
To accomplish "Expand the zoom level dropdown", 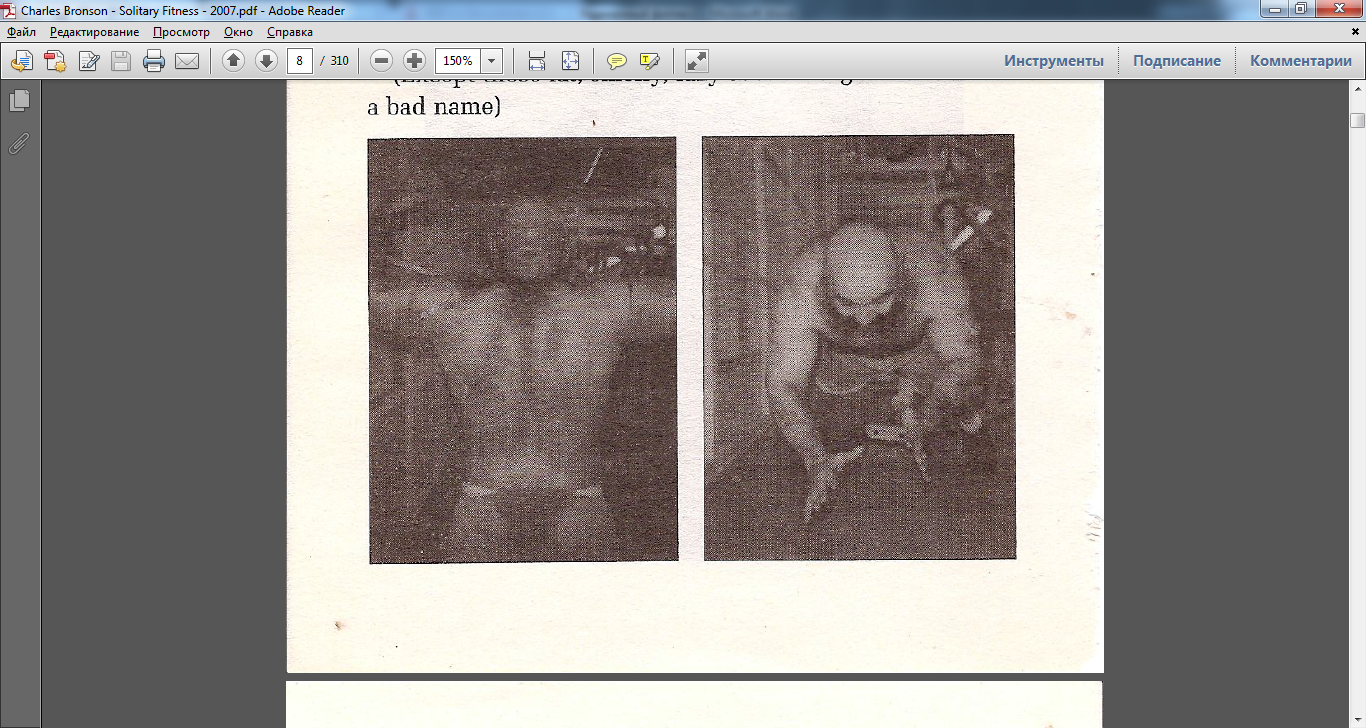I will pyautogui.click(x=491, y=61).
